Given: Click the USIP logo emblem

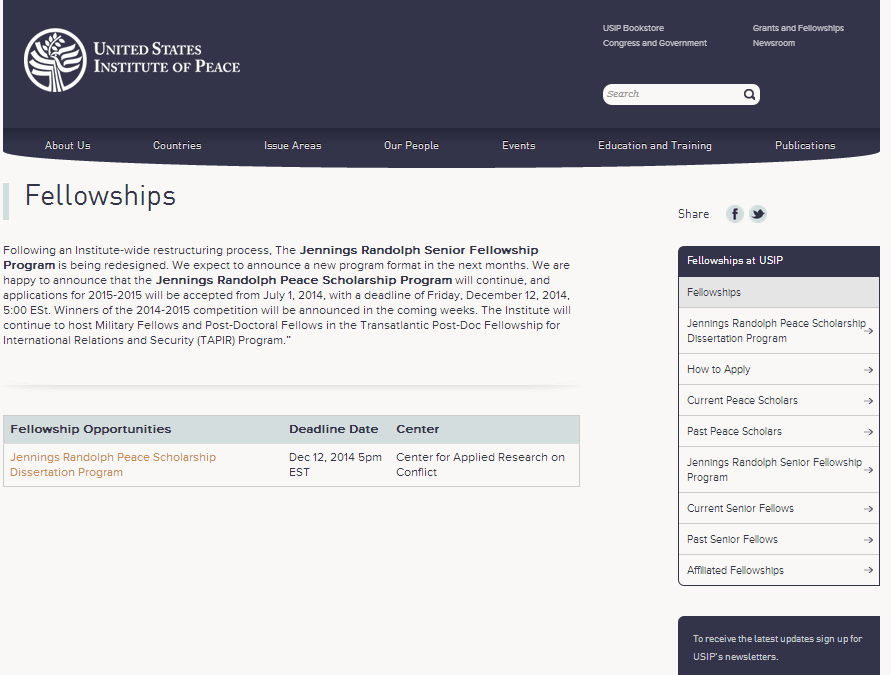Looking at the screenshot, I should point(55,60).
